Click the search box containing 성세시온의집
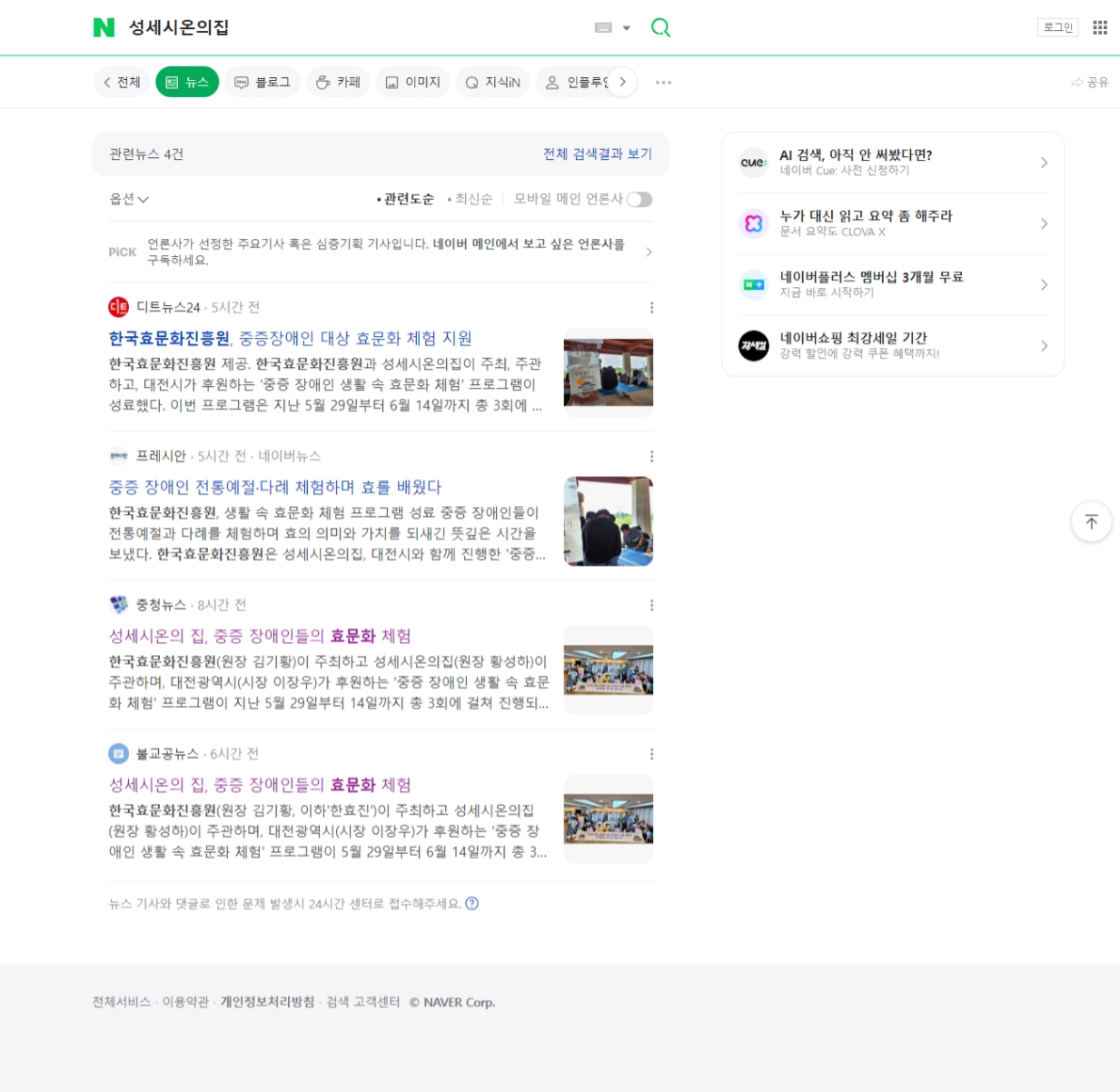1120x1092 pixels. [357, 28]
